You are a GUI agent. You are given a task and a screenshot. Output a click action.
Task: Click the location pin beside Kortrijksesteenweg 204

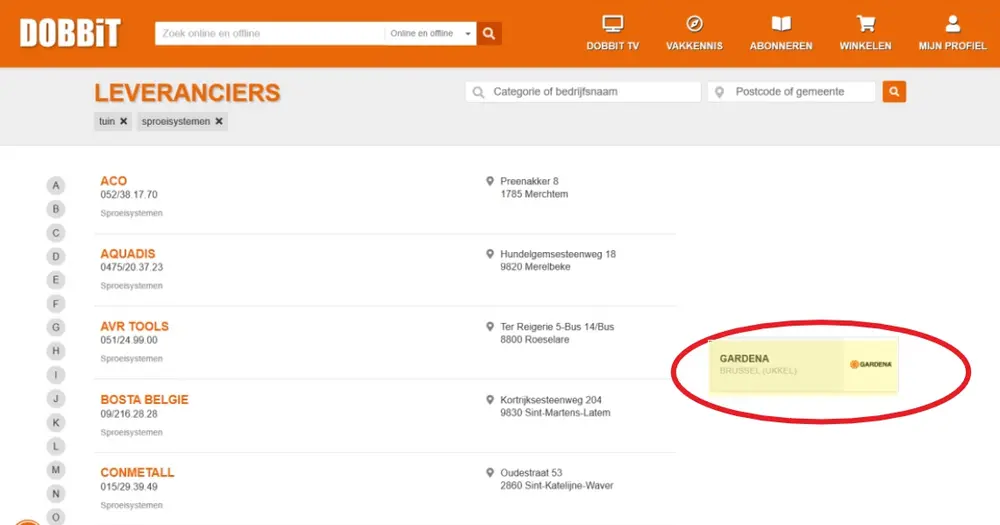coord(490,400)
